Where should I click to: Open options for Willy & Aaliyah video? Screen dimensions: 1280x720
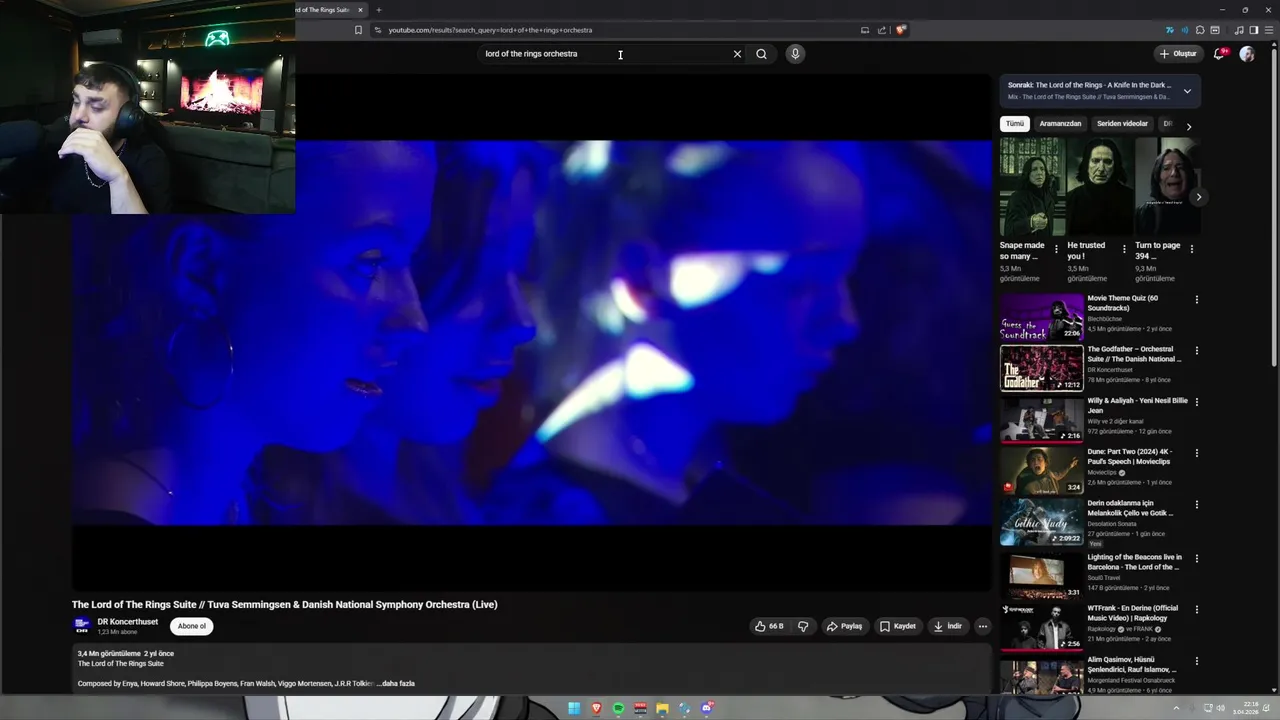pyautogui.click(x=1196, y=402)
